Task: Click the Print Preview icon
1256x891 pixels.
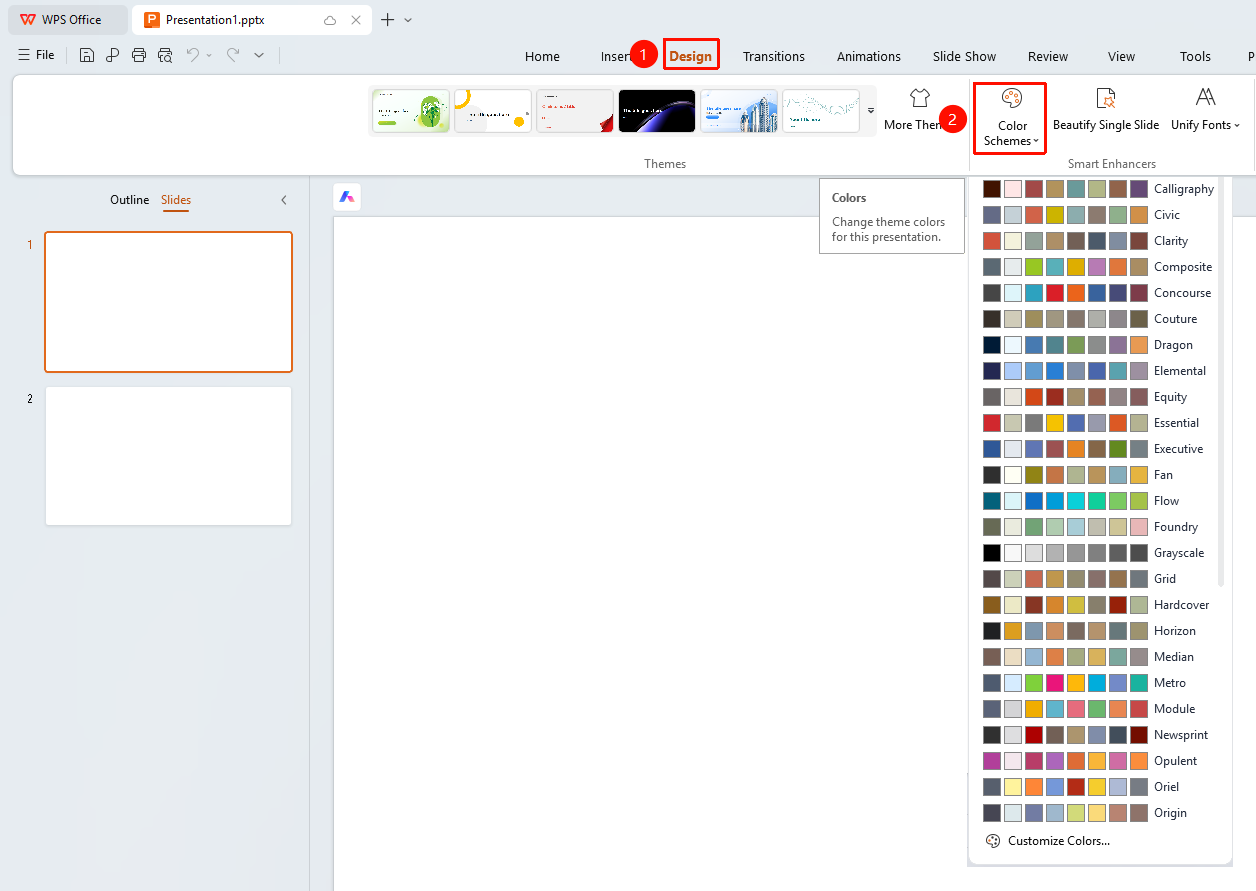Action: 165,55
